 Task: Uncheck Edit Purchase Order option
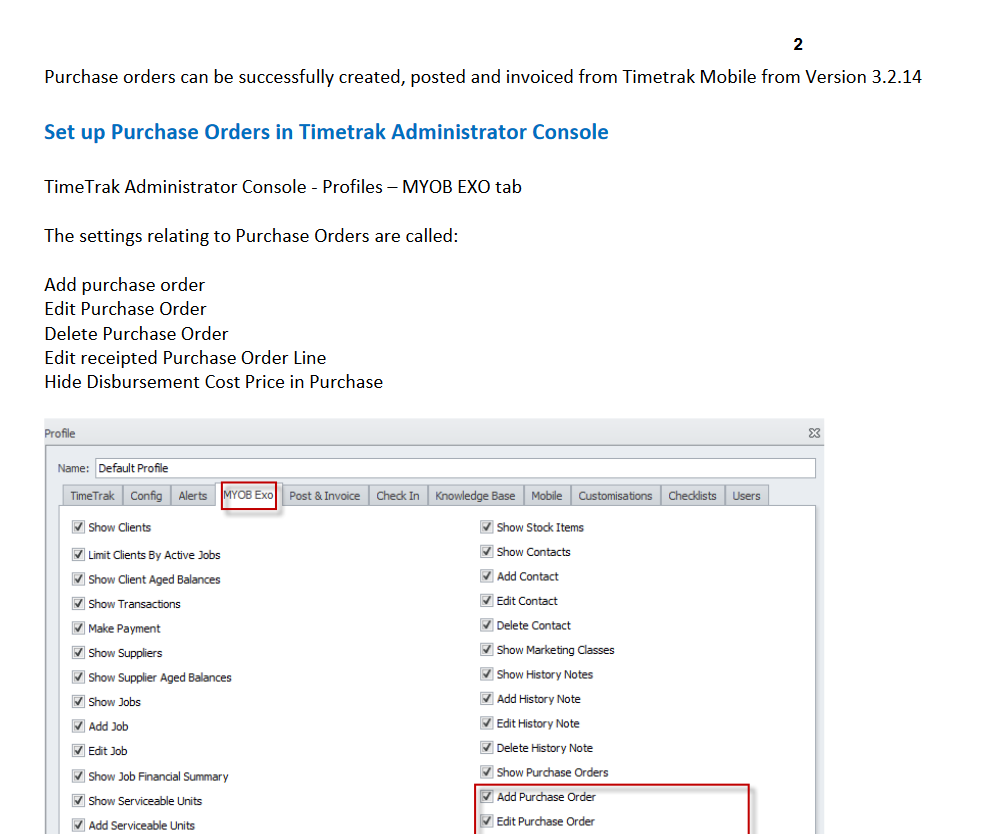(x=487, y=821)
